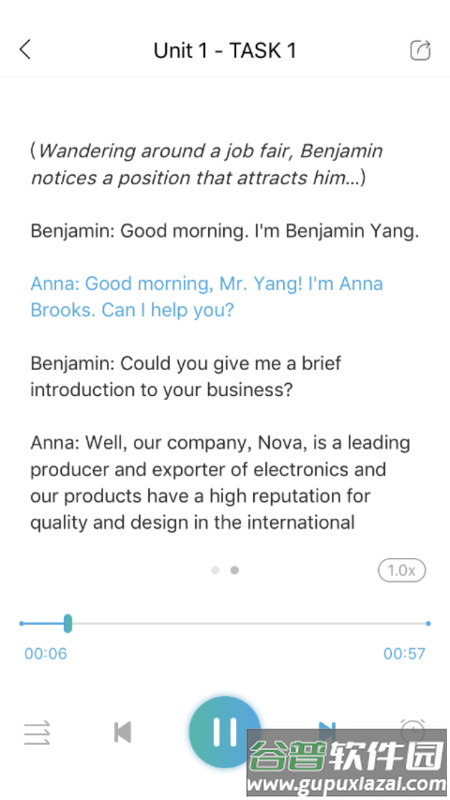Tap the total duration 00:57 label
The width and height of the screenshot is (450, 800).
pos(404,654)
